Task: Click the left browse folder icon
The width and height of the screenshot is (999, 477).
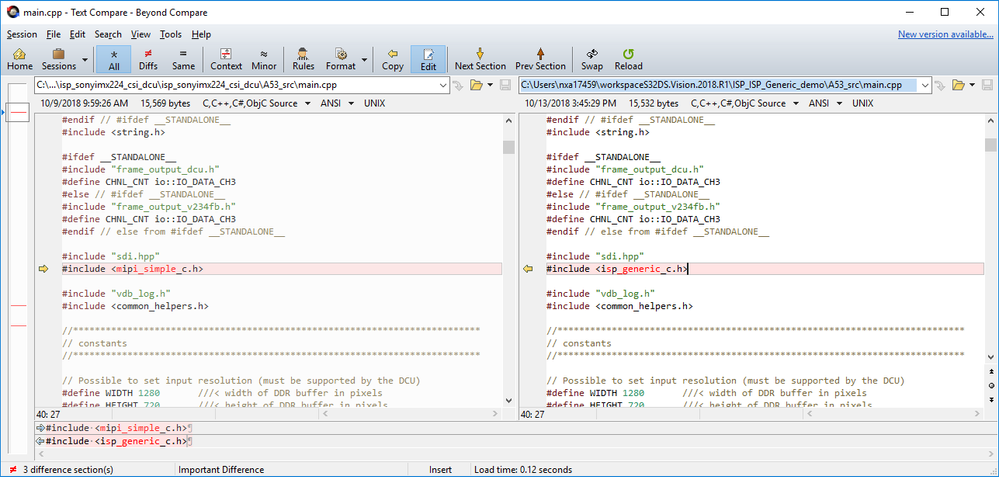Action: click(476, 85)
